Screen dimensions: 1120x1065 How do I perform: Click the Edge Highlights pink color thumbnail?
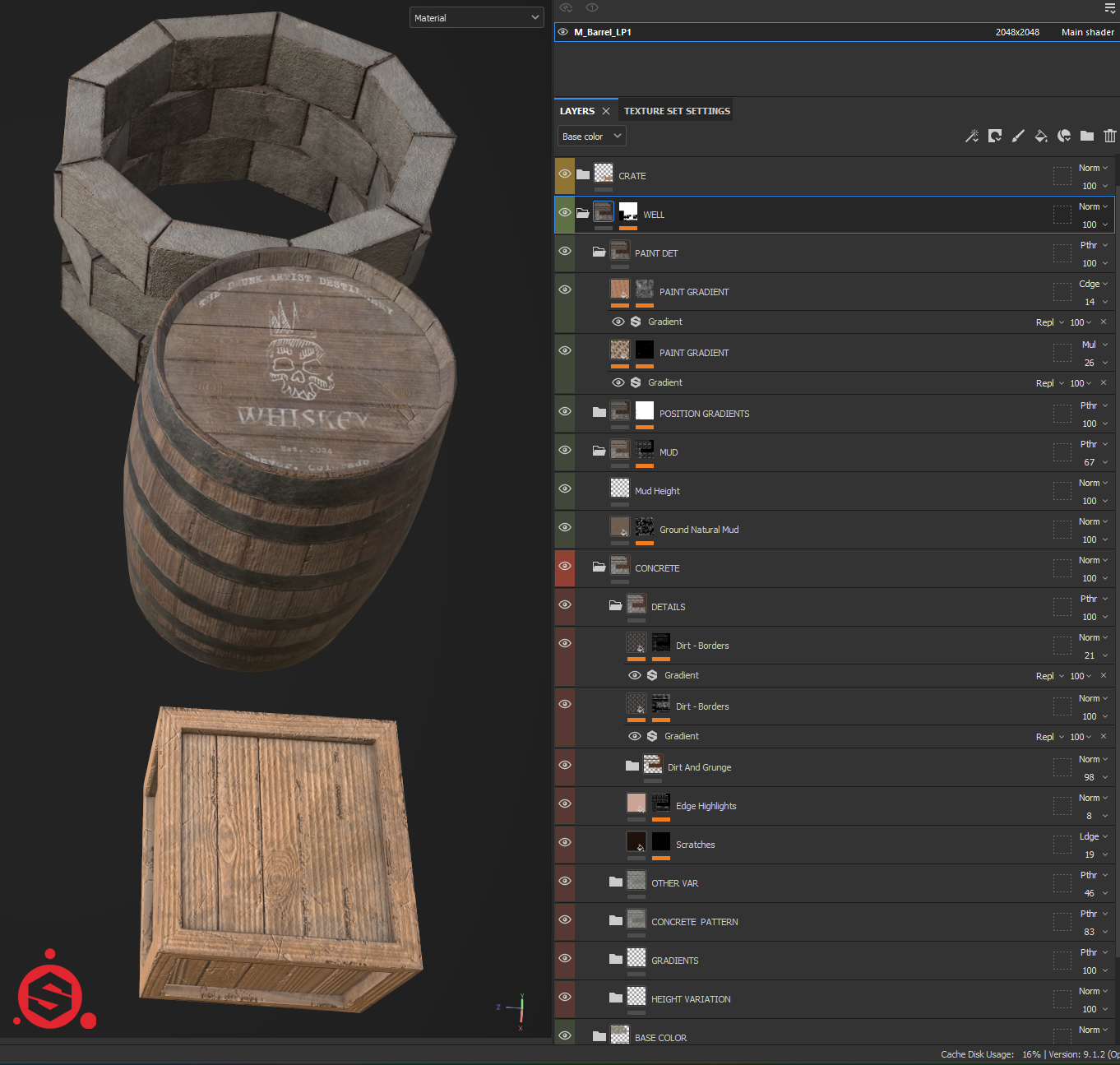tap(636, 803)
